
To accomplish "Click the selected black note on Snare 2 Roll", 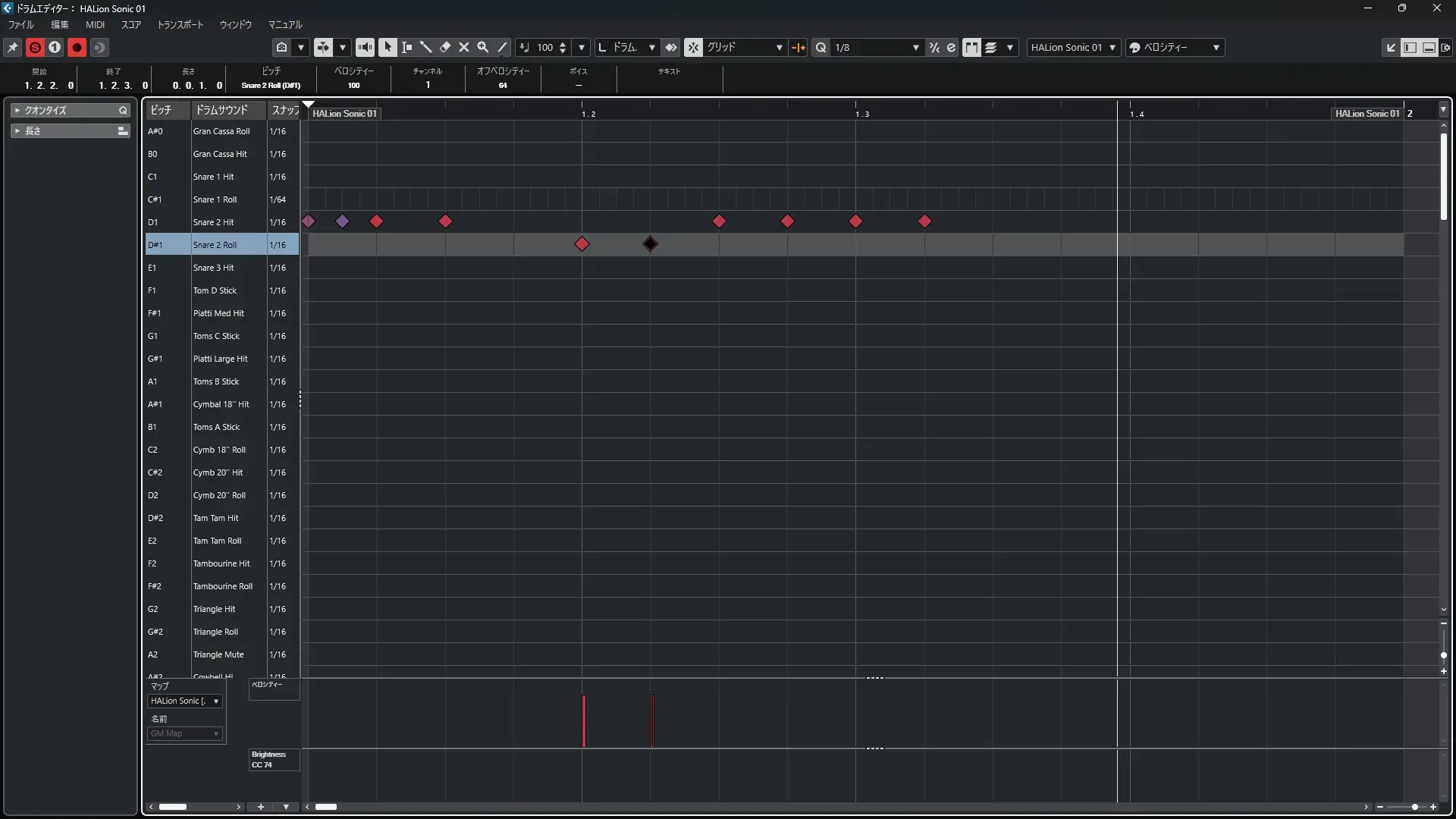I will coord(650,244).
